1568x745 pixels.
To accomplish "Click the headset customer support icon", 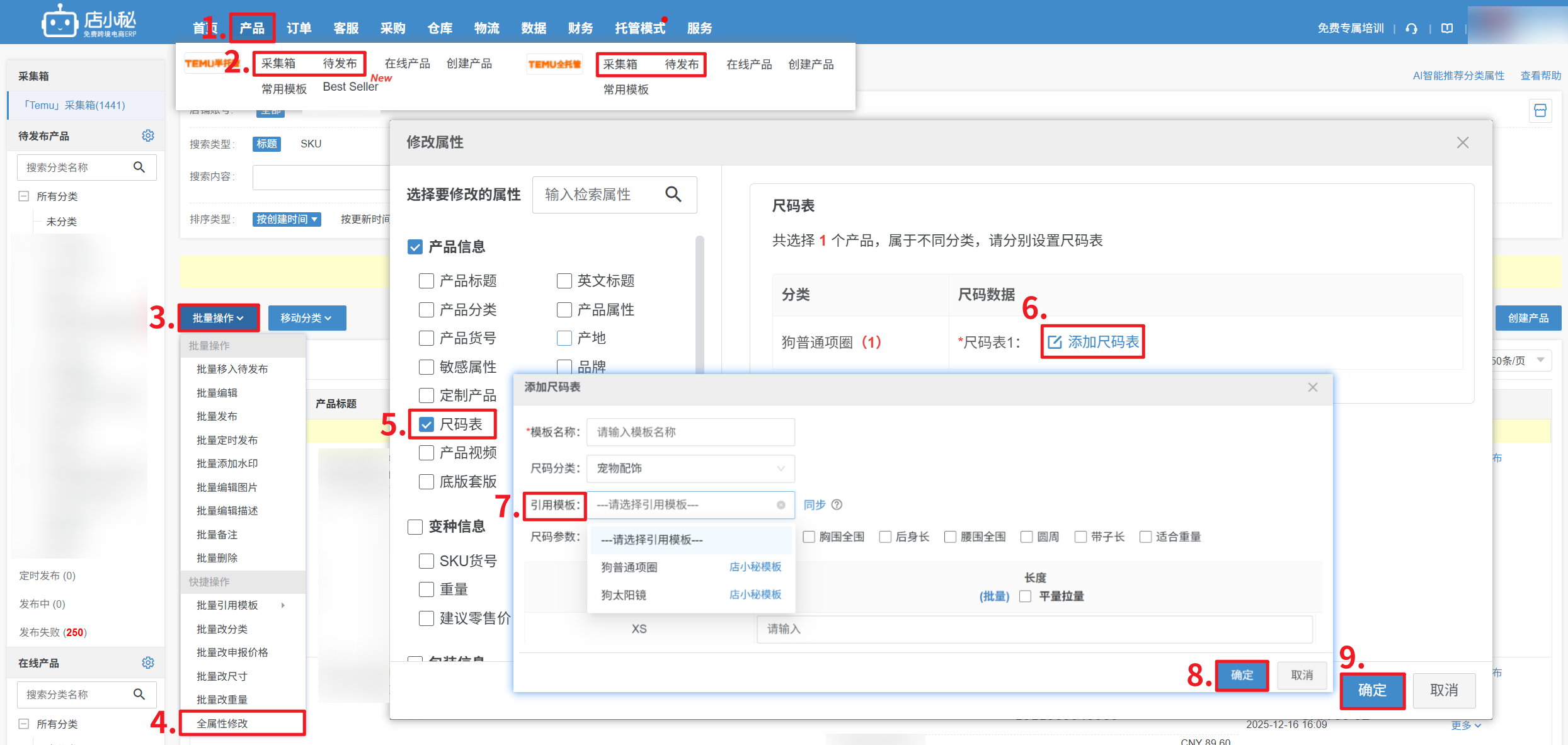I will pyautogui.click(x=1412, y=28).
